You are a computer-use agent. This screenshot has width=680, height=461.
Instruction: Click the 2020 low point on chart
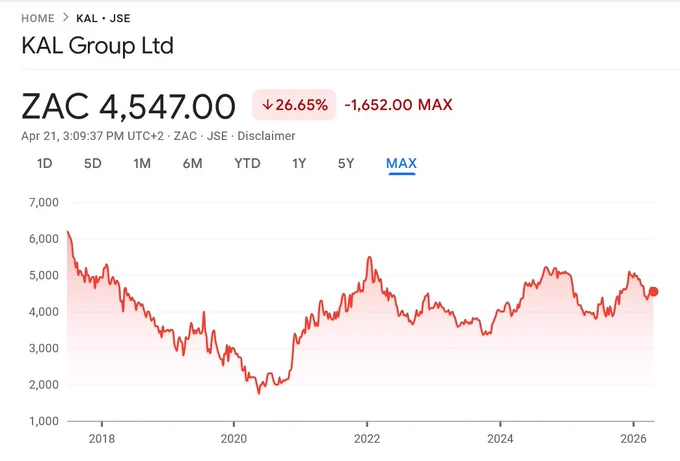[x=259, y=393]
